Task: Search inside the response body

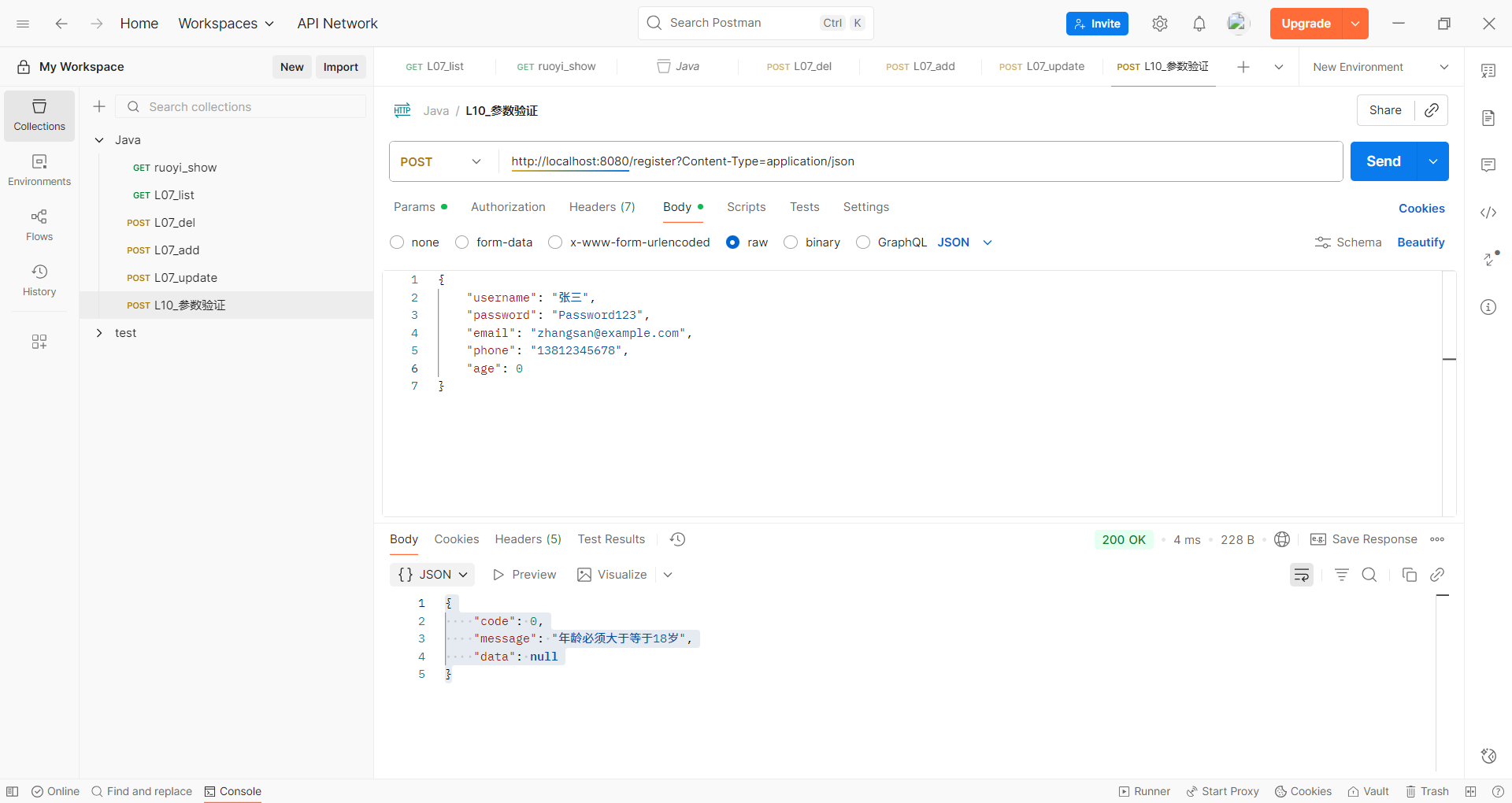Action: (1369, 575)
